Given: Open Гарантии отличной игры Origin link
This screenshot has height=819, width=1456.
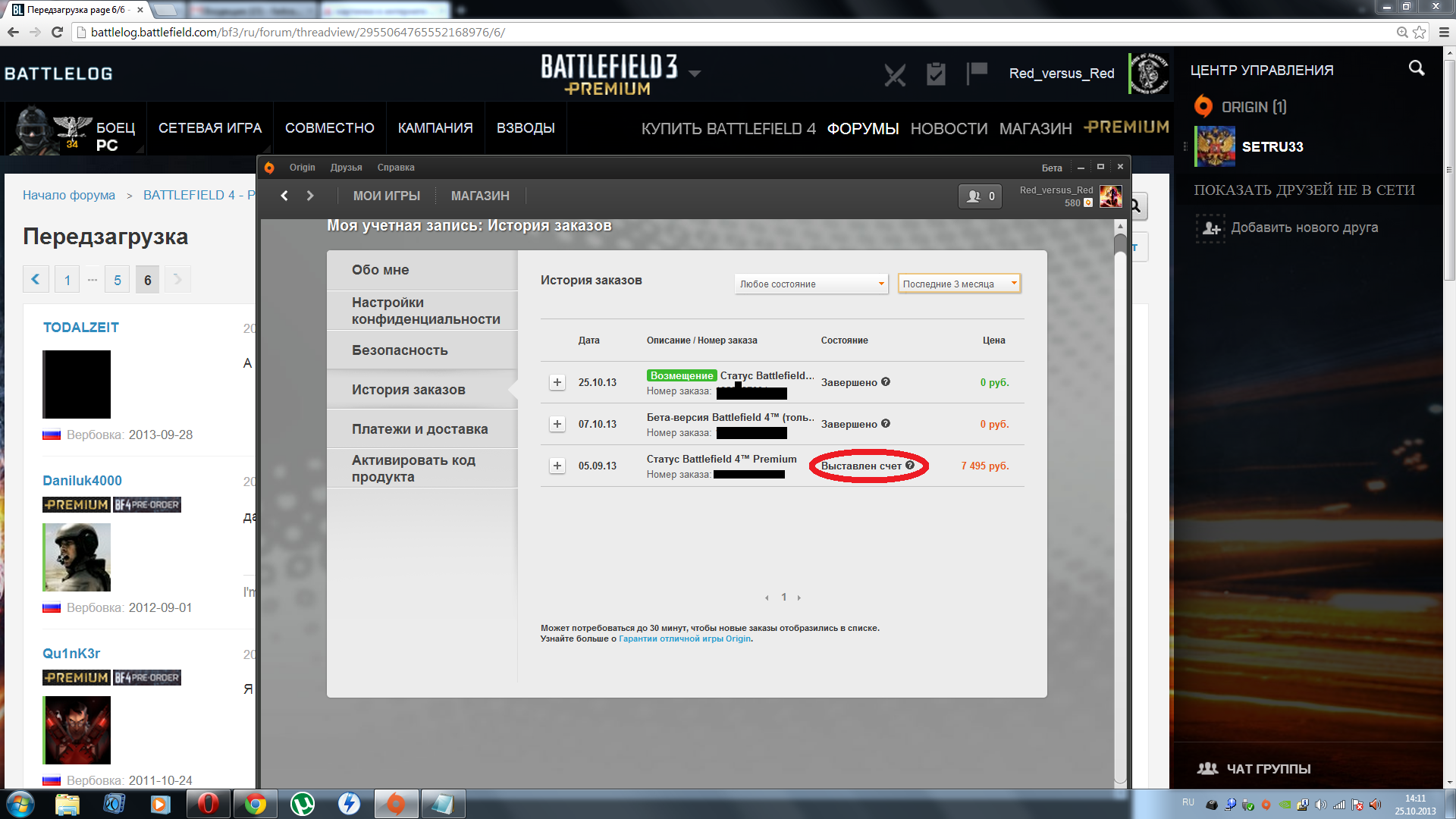Looking at the screenshot, I should (x=684, y=639).
